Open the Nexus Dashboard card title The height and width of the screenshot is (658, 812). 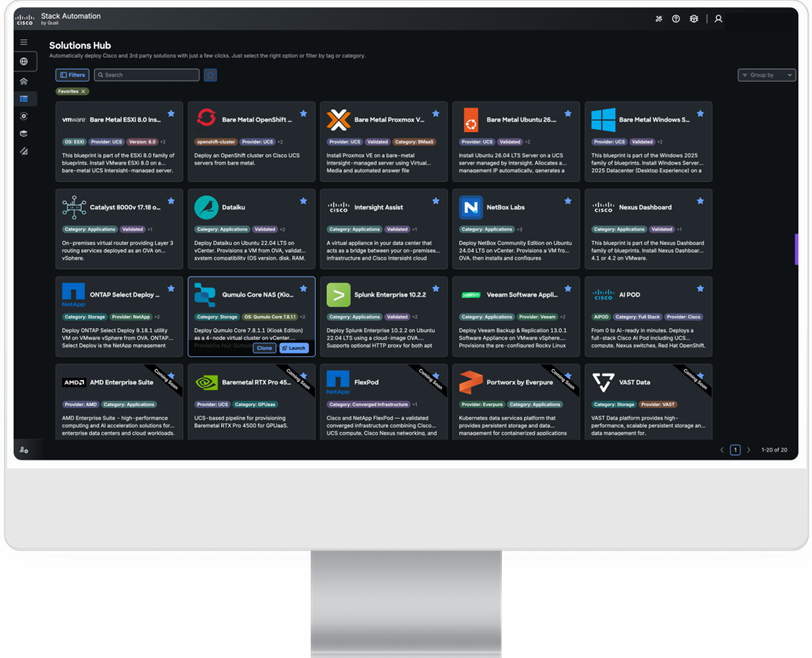point(645,207)
